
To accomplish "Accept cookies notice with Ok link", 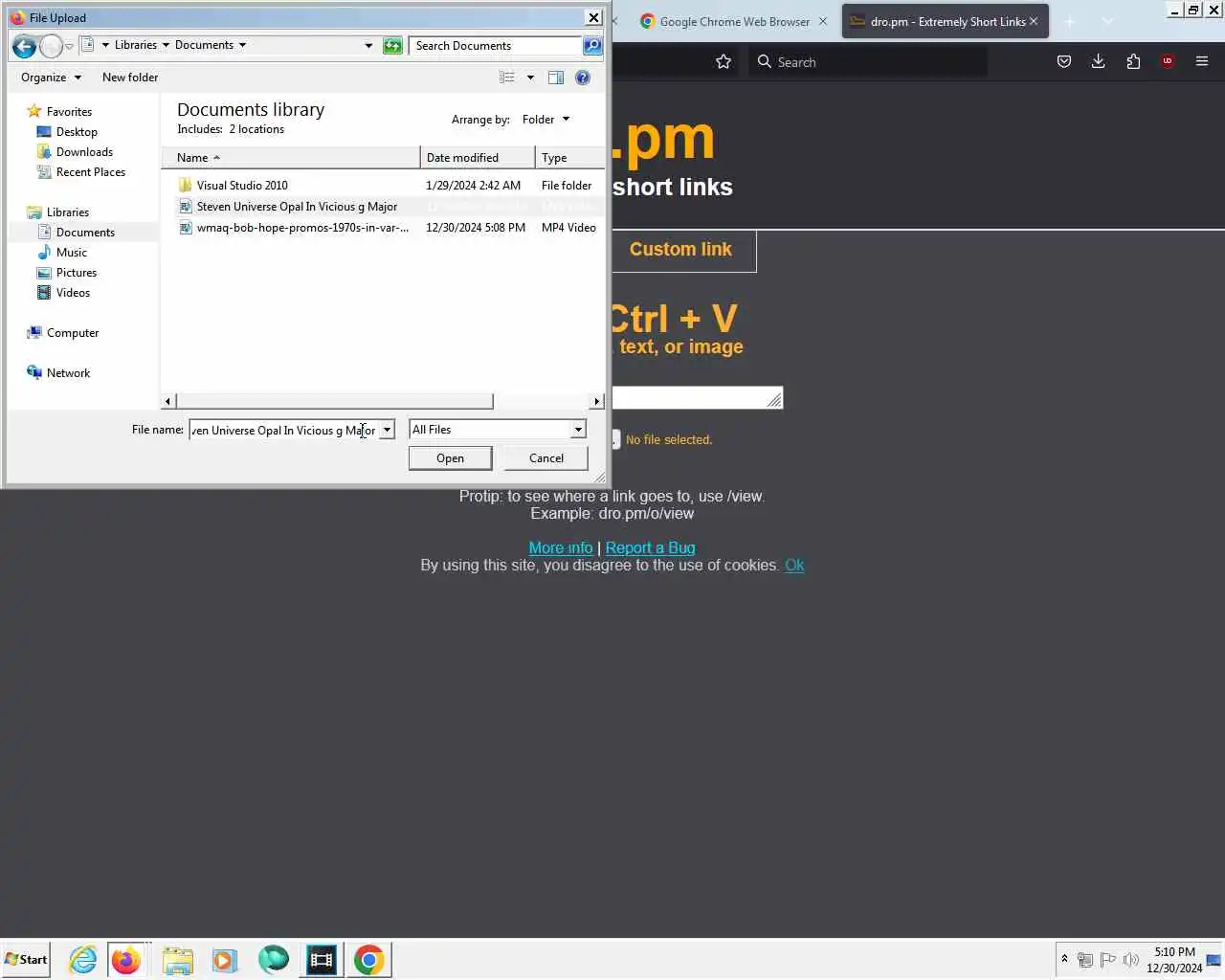I will coord(794,566).
